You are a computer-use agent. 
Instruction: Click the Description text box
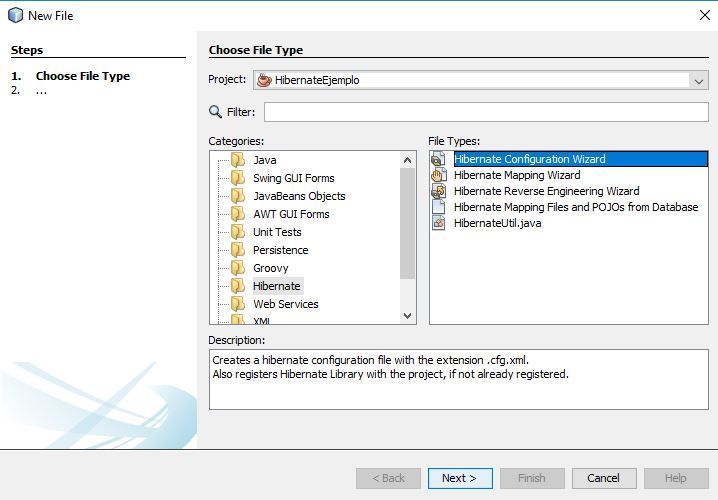458,379
